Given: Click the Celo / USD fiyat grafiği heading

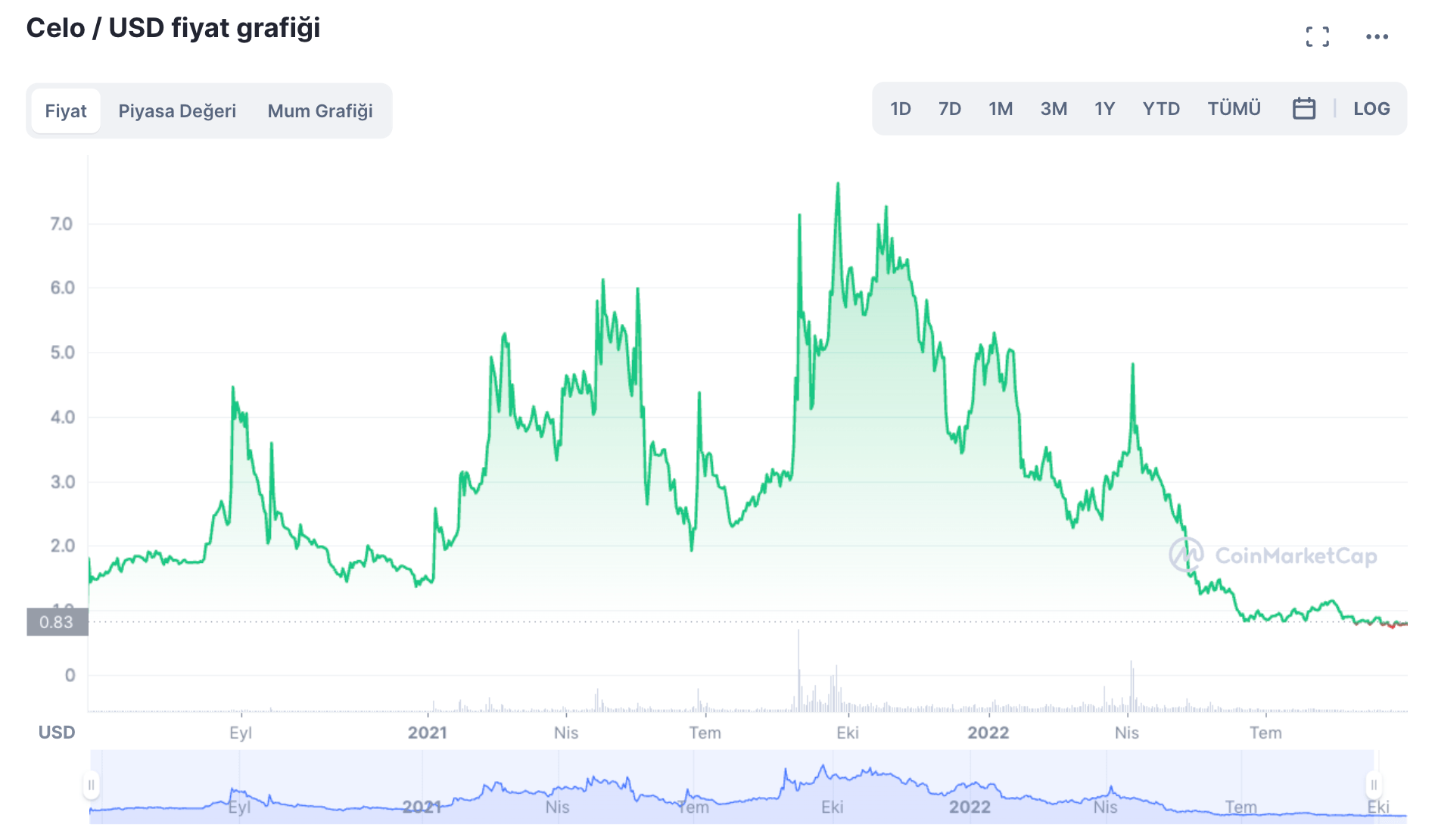Looking at the screenshot, I should pos(173,29).
